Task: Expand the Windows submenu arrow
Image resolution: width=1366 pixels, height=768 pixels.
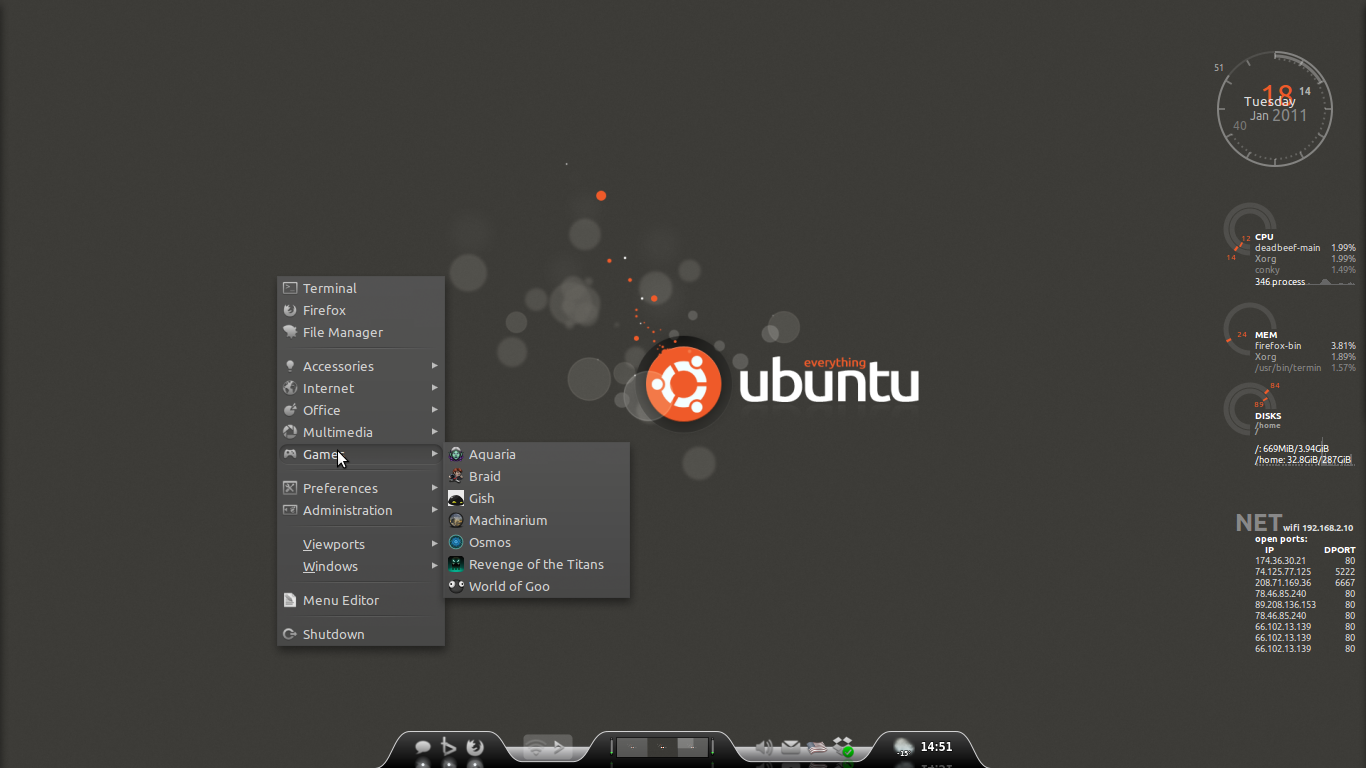Action: tap(435, 566)
